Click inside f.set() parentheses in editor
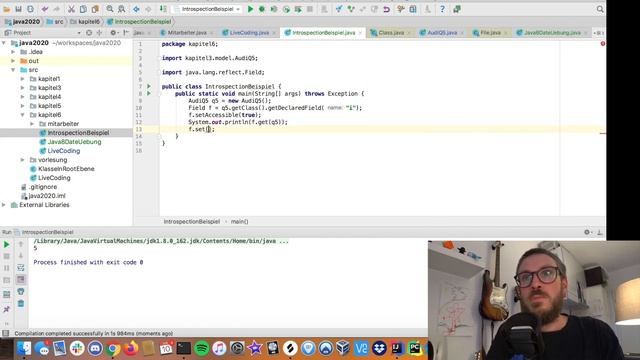This screenshot has width=640, height=360. [x=209, y=129]
